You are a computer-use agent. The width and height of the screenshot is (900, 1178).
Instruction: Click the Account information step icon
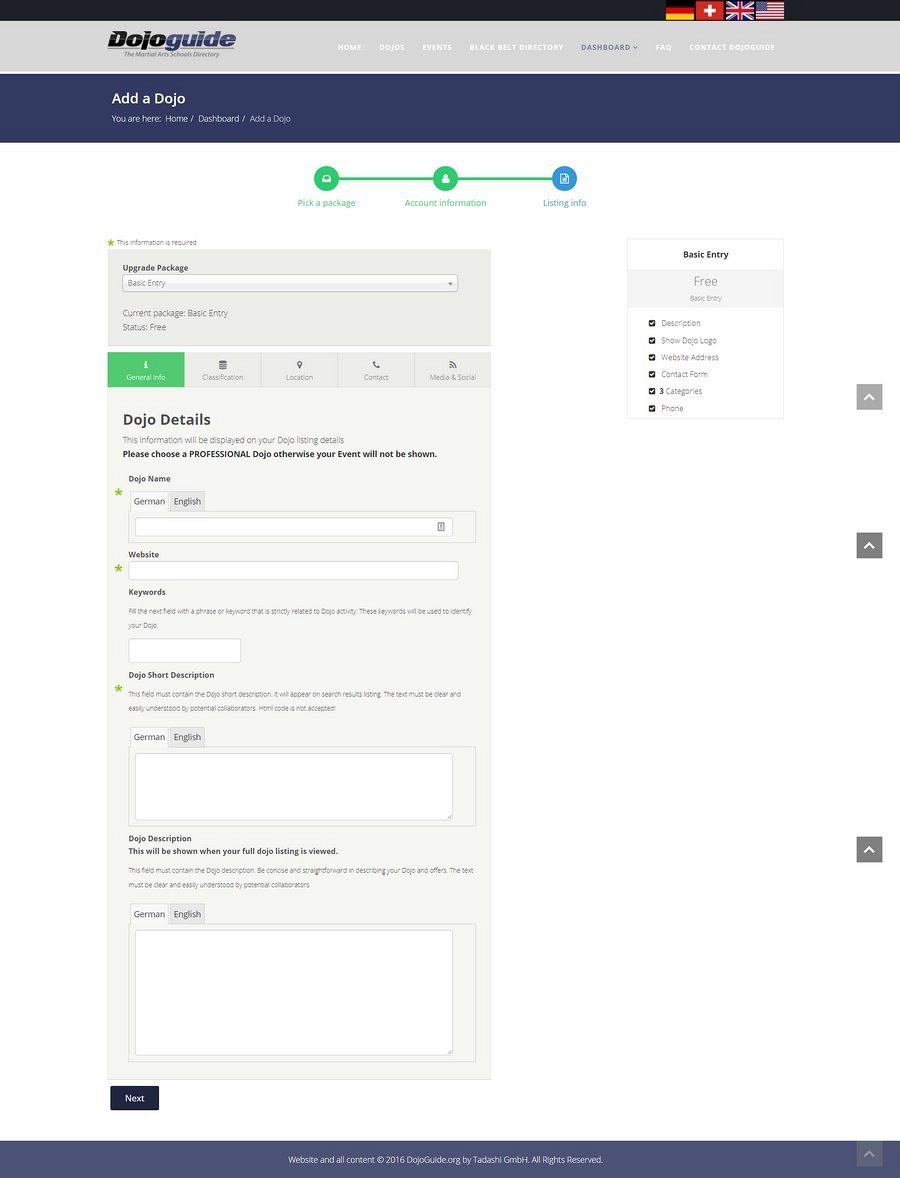pyautogui.click(x=445, y=179)
